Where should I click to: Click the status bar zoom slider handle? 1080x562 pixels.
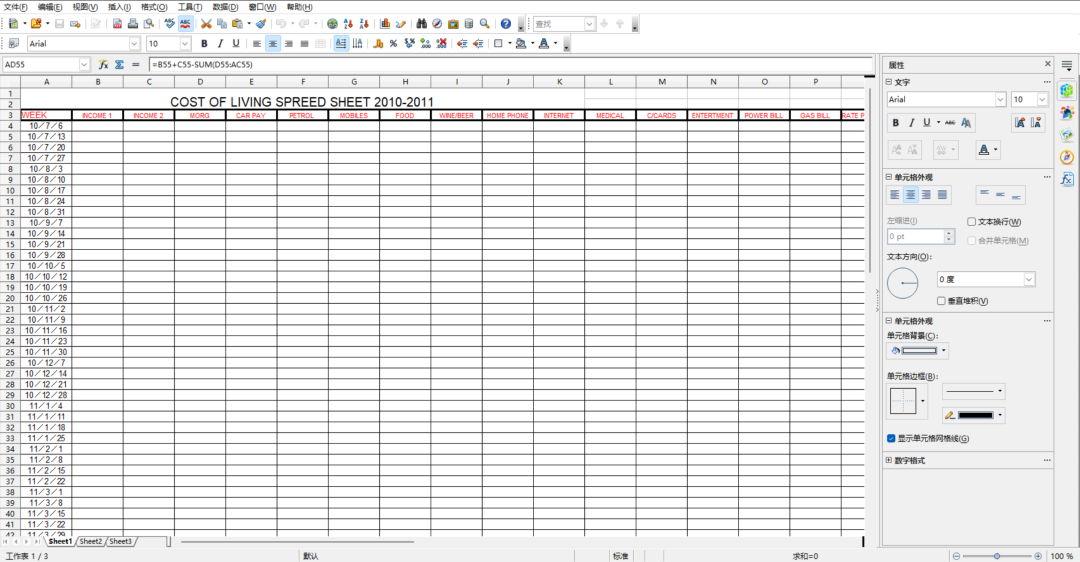(x=997, y=556)
